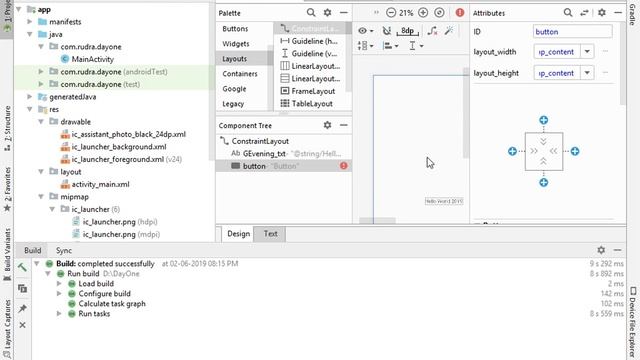
Task: Search in the Attributes panel
Action: [x=568, y=13]
